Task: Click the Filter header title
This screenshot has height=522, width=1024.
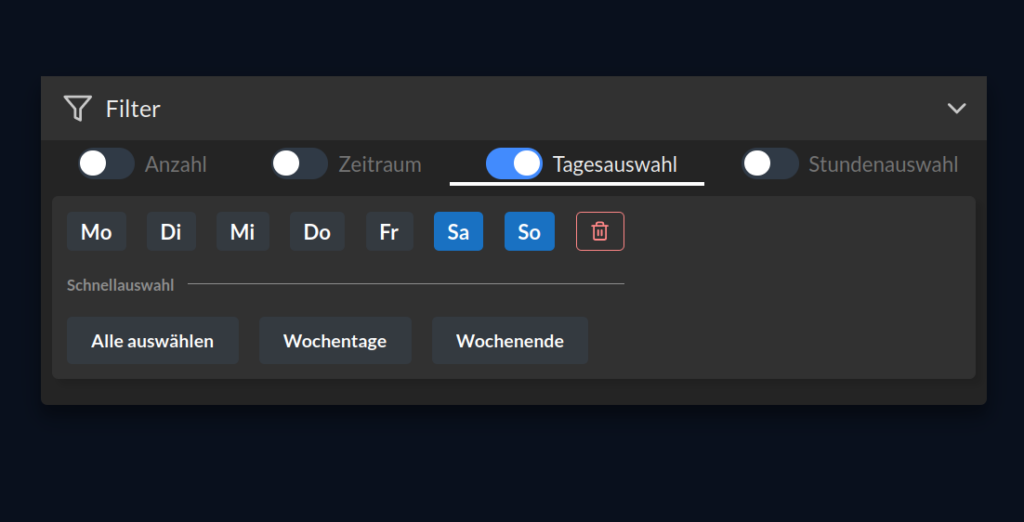Action: coord(133,109)
